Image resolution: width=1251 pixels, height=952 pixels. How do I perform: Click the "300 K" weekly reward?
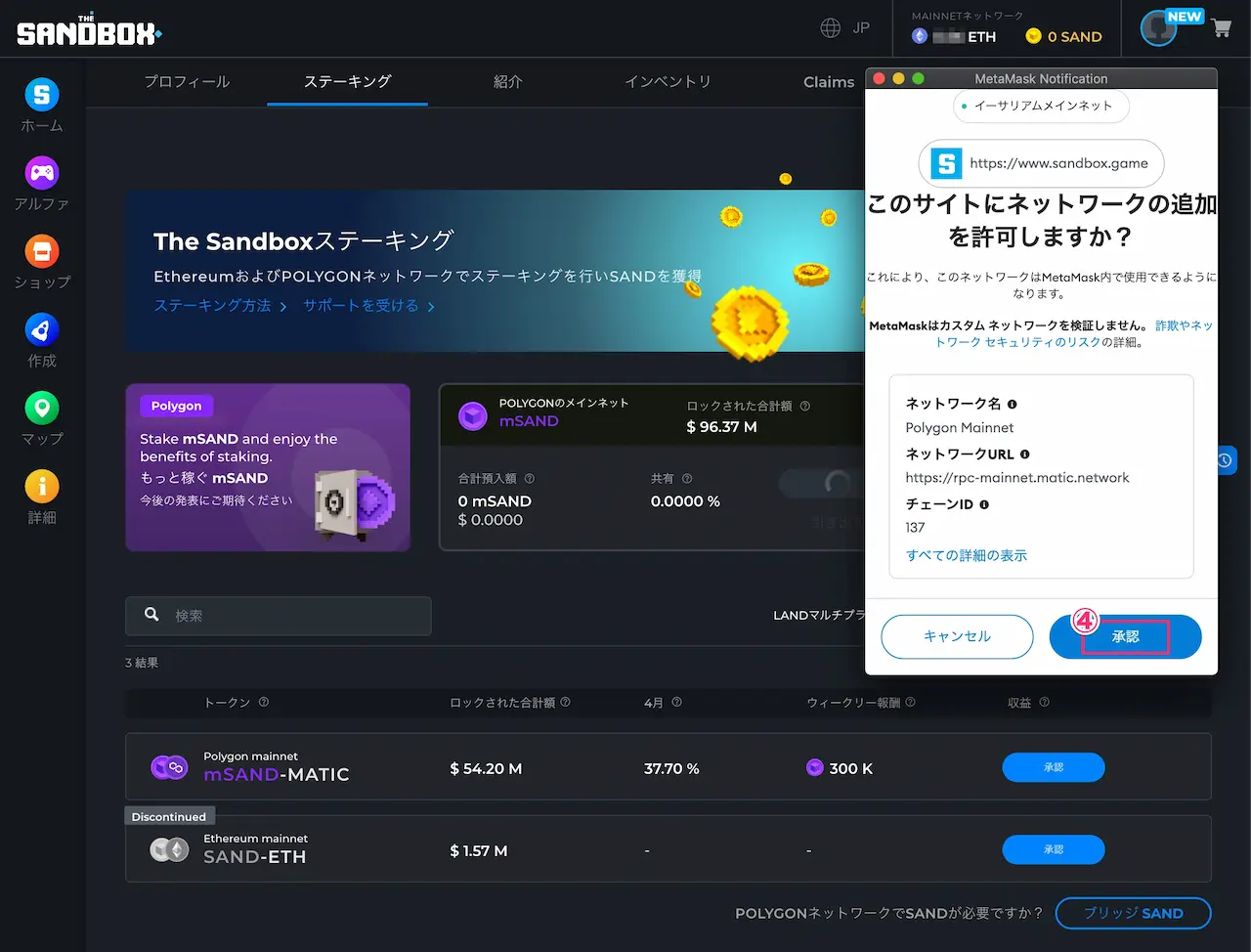tap(850, 768)
